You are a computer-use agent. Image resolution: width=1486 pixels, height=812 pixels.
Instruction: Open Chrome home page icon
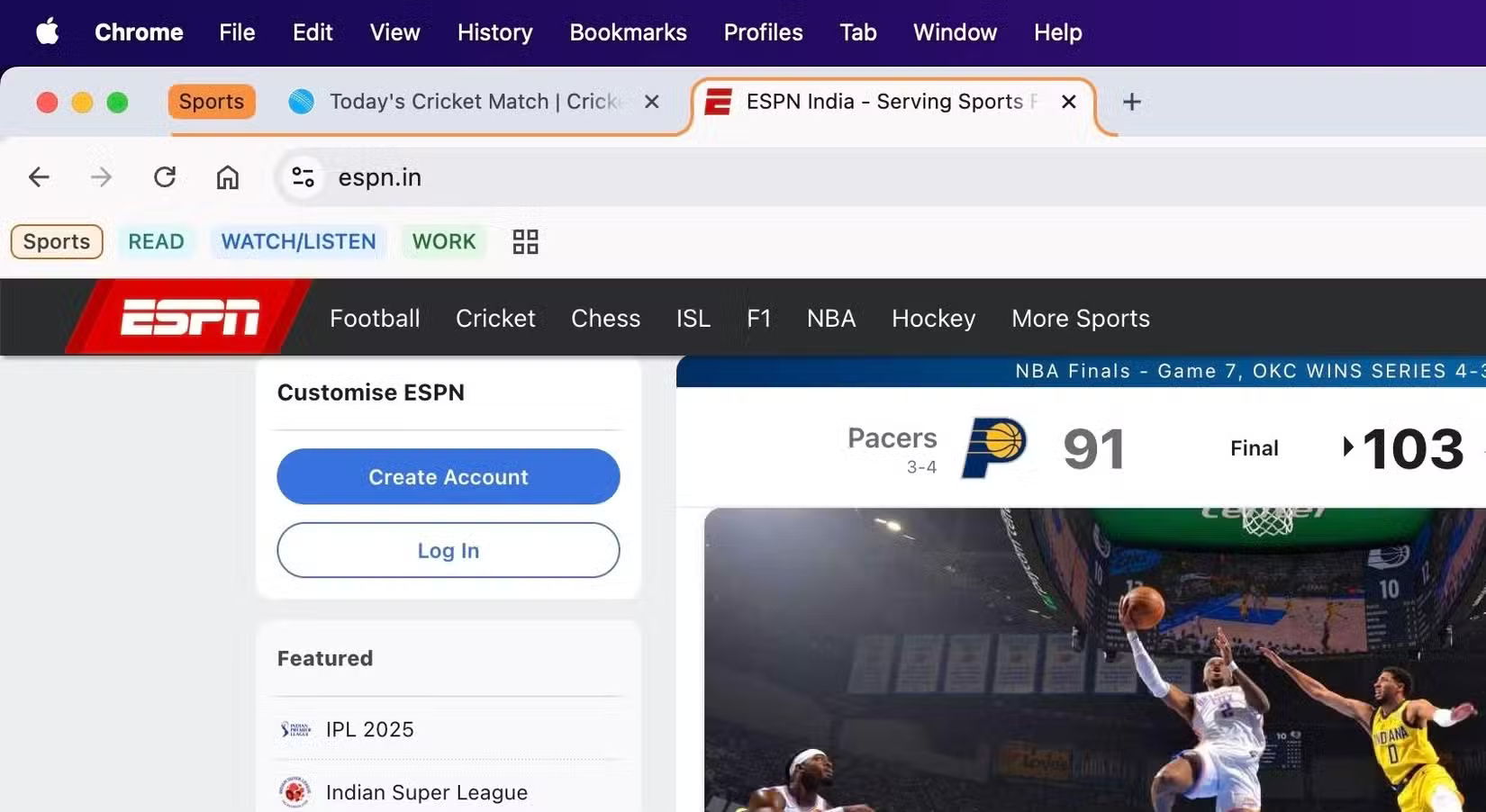point(227,176)
